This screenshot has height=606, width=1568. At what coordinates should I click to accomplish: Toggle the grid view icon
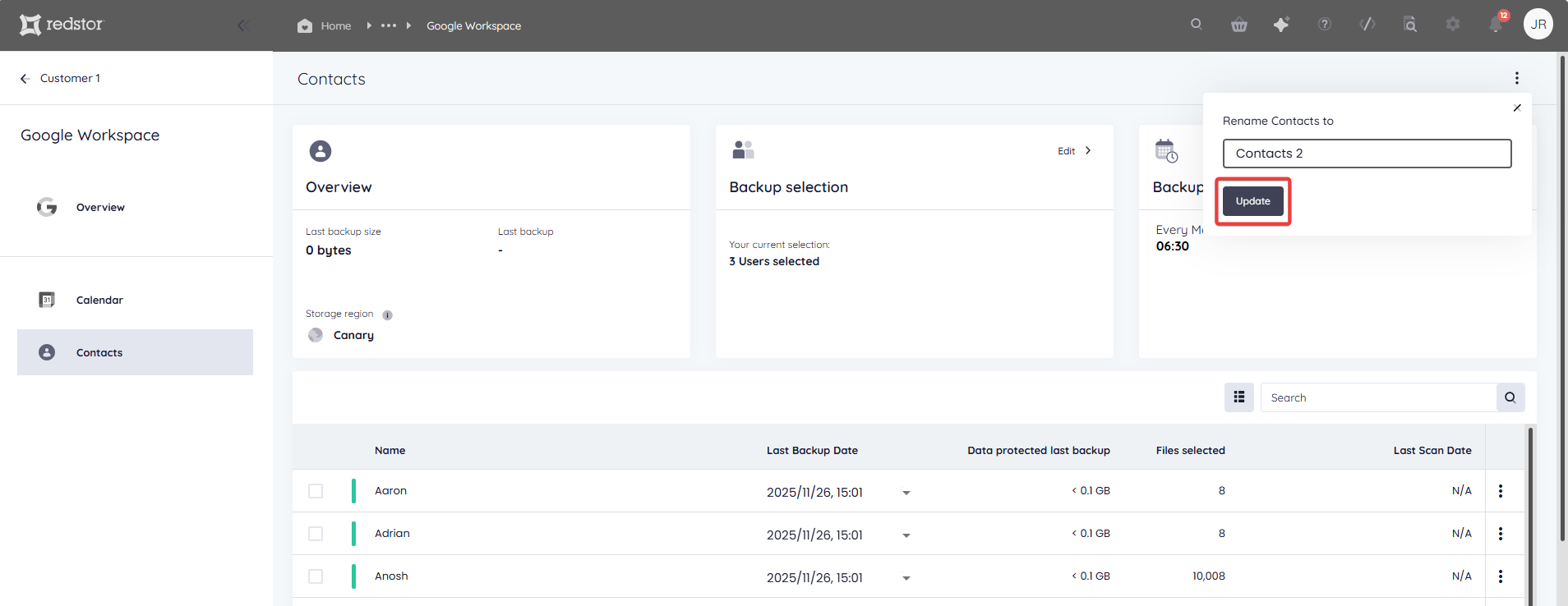[x=1239, y=397]
